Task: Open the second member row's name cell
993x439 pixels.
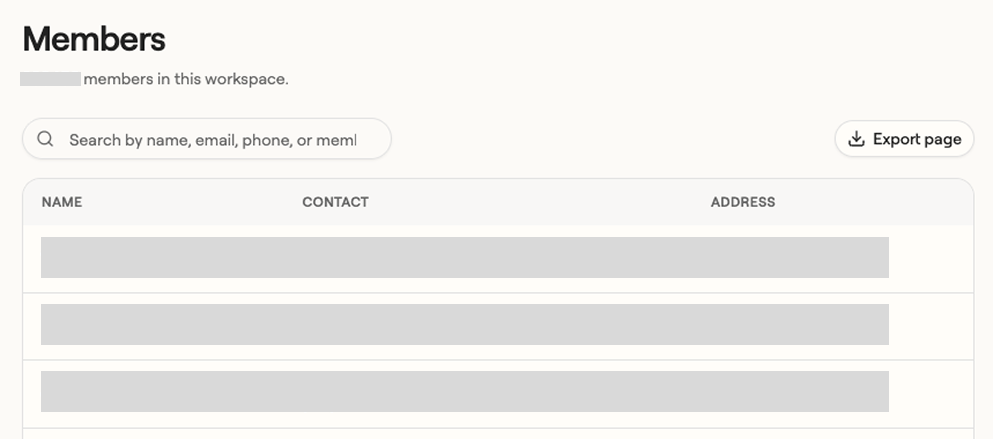Action: pos(171,324)
